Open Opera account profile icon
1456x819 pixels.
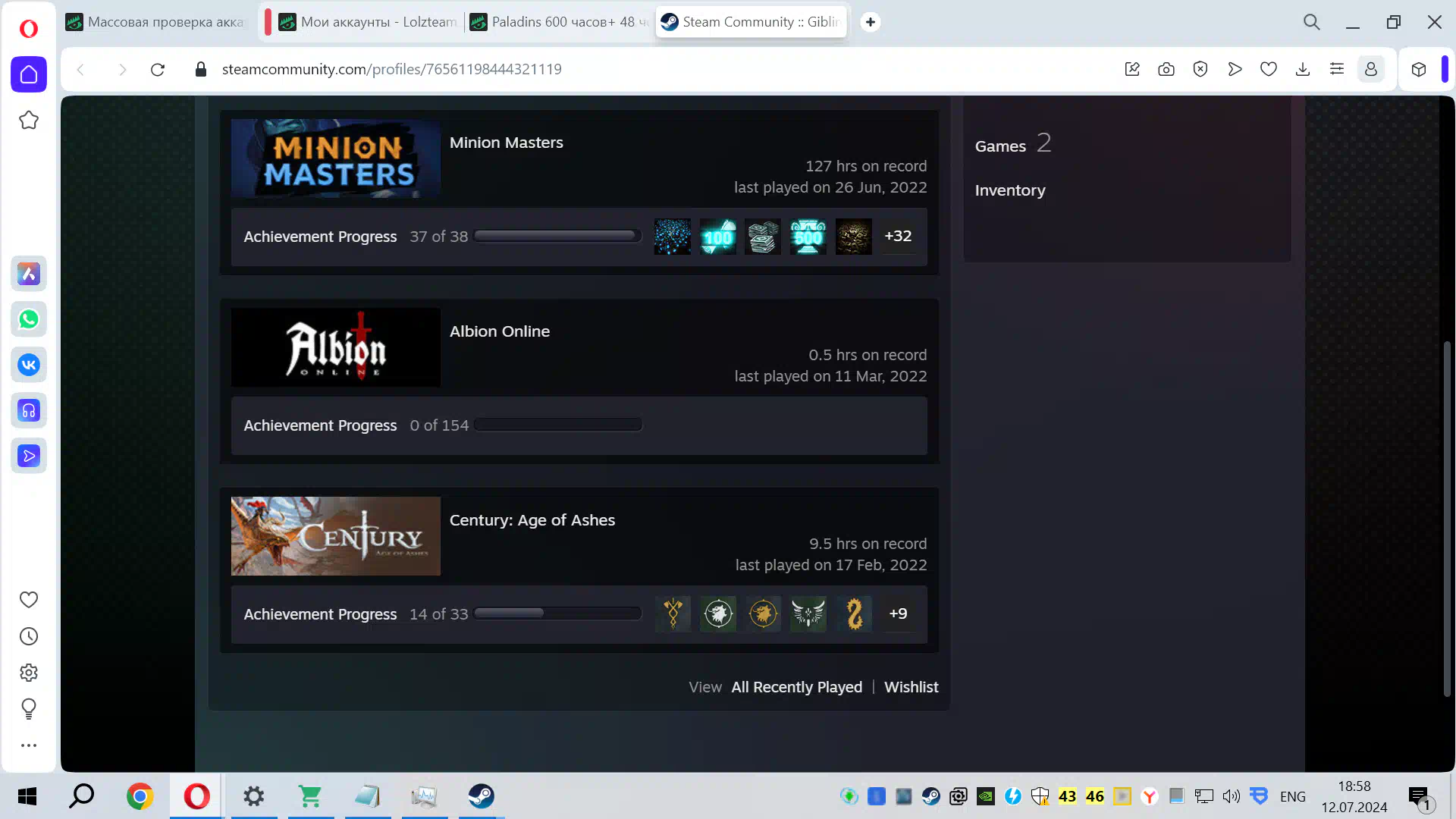(x=1371, y=70)
